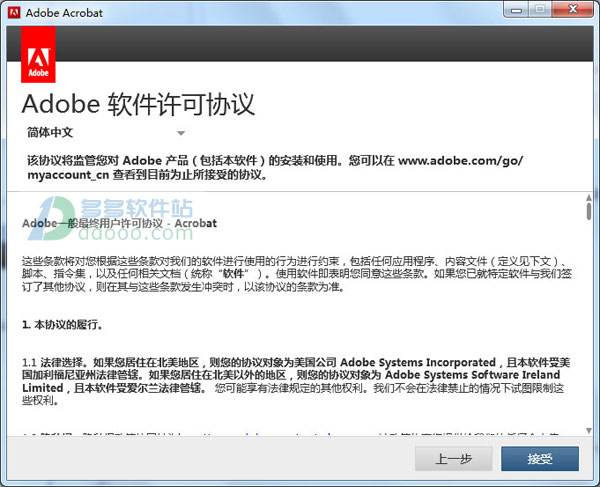Go back with the 上一步 button
The width and height of the screenshot is (600, 487).
(454, 458)
